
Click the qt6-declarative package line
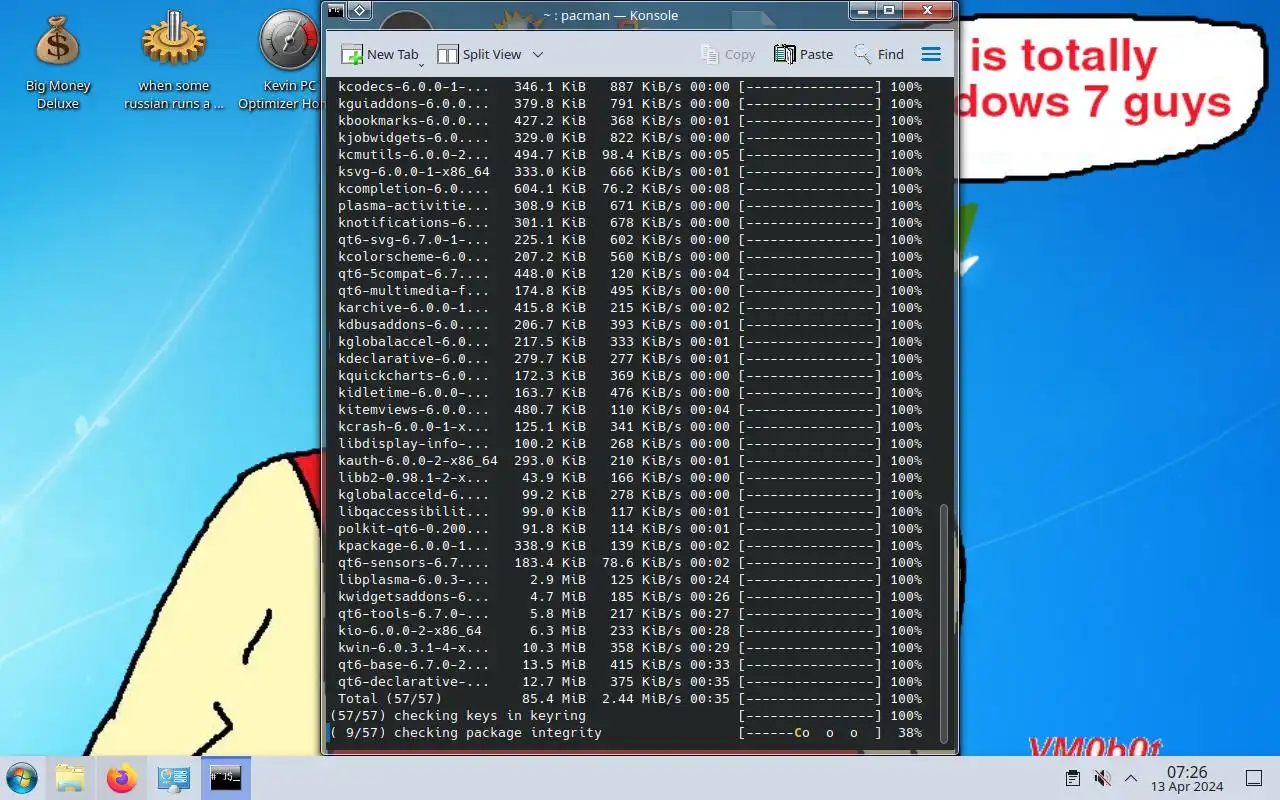pos(630,682)
